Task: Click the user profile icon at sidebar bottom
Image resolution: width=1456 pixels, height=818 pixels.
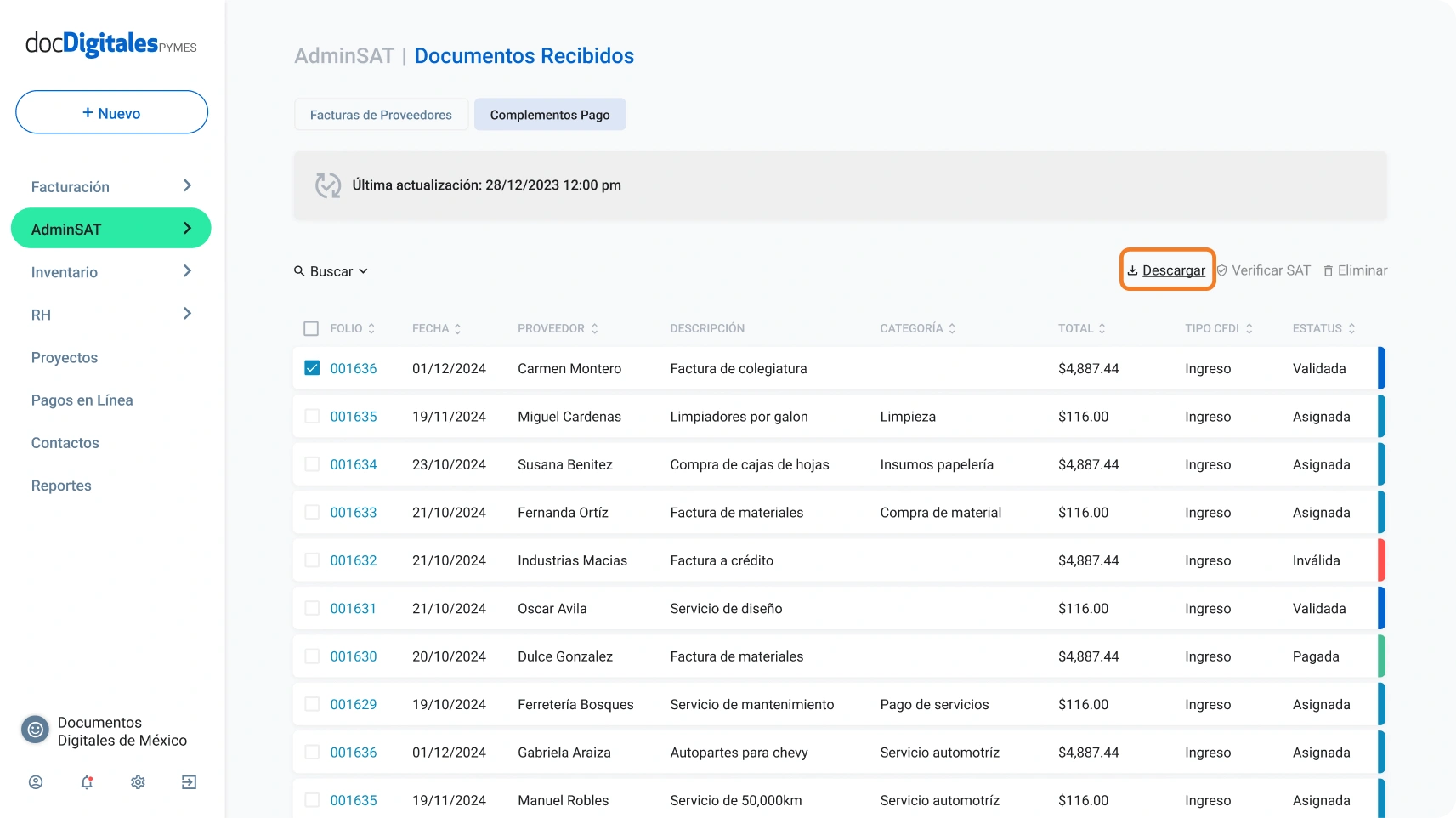Action: 36,782
